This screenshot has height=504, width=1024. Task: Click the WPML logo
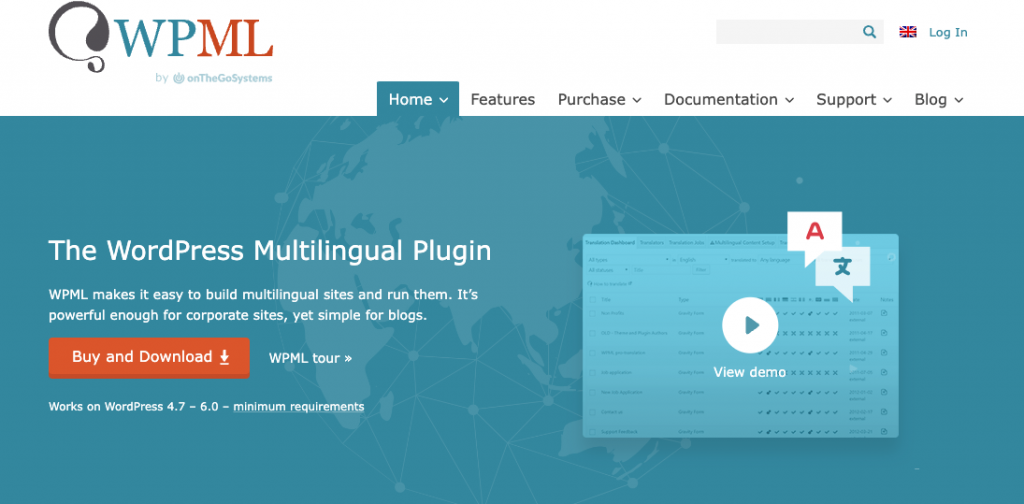pyautogui.click(x=161, y=36)
